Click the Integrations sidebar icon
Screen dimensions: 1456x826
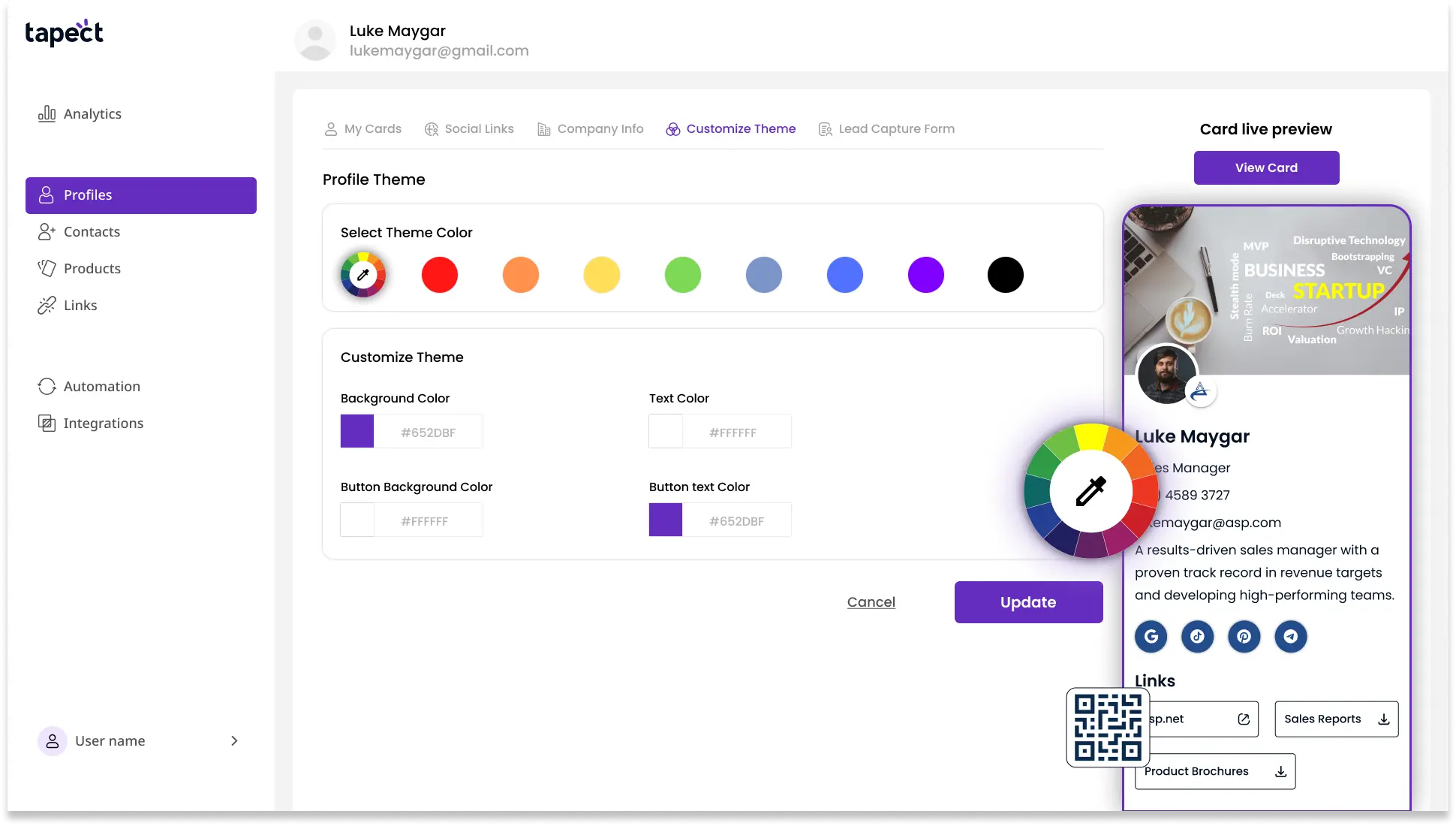46,422
